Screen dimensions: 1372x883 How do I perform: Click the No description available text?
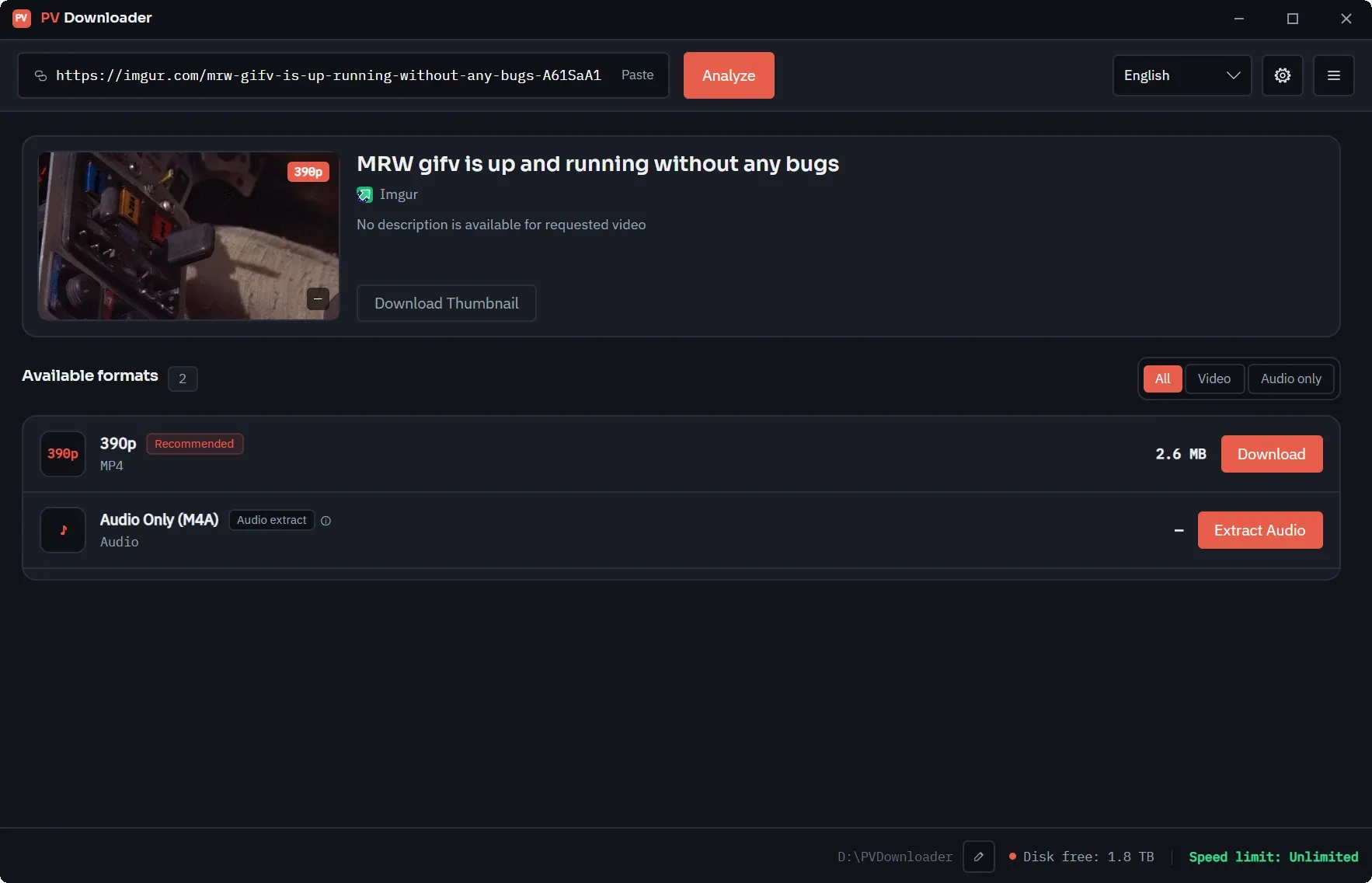pyautogui.click(x=501, y=225)
